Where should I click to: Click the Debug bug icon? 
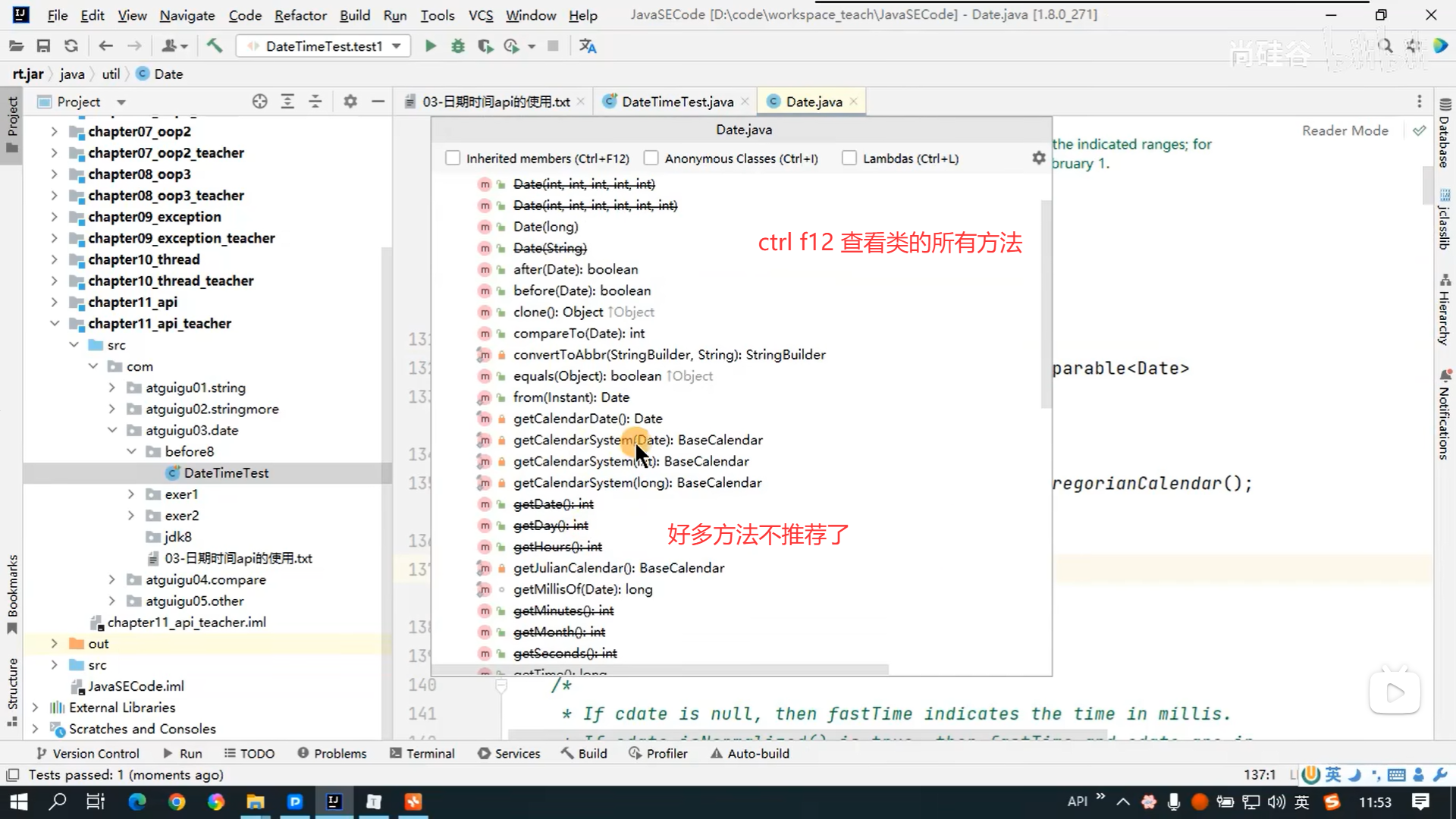458,46
